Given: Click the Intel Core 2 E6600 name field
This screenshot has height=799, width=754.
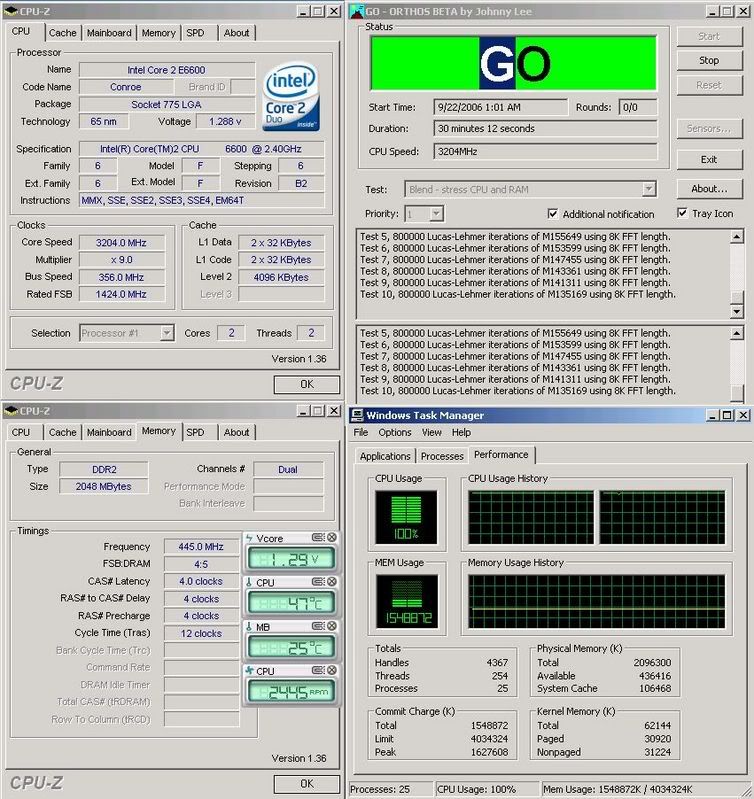Looking at the screenshot, I should [x=167, y=70].
